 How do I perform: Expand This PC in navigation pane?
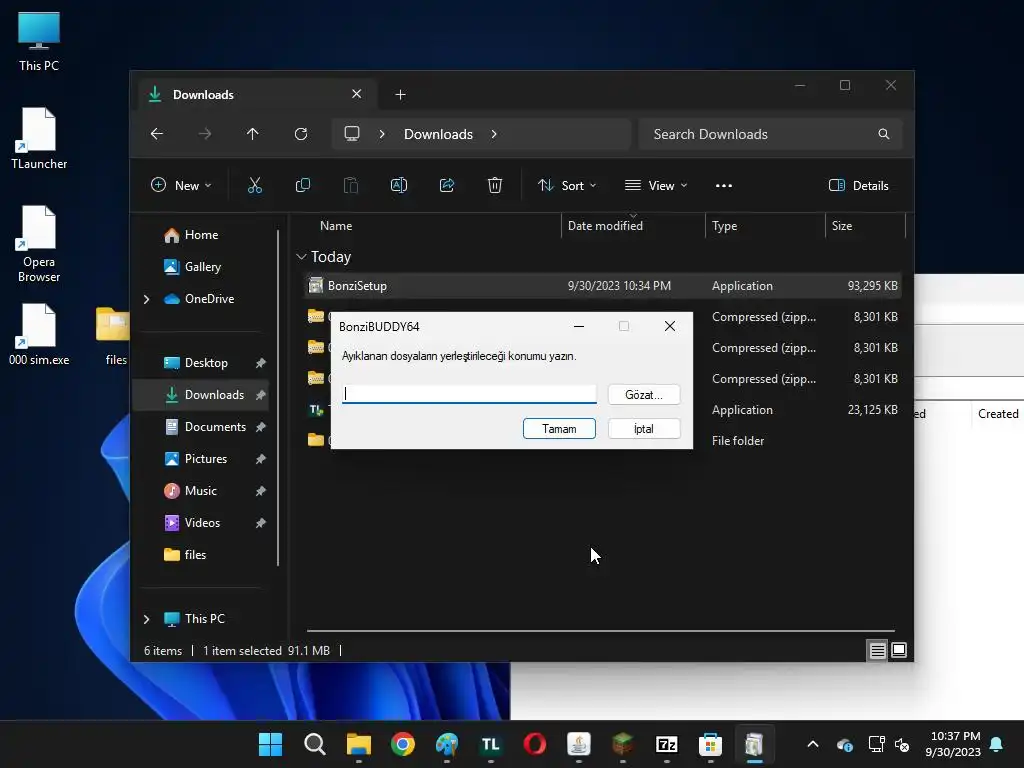coord(146,619)
